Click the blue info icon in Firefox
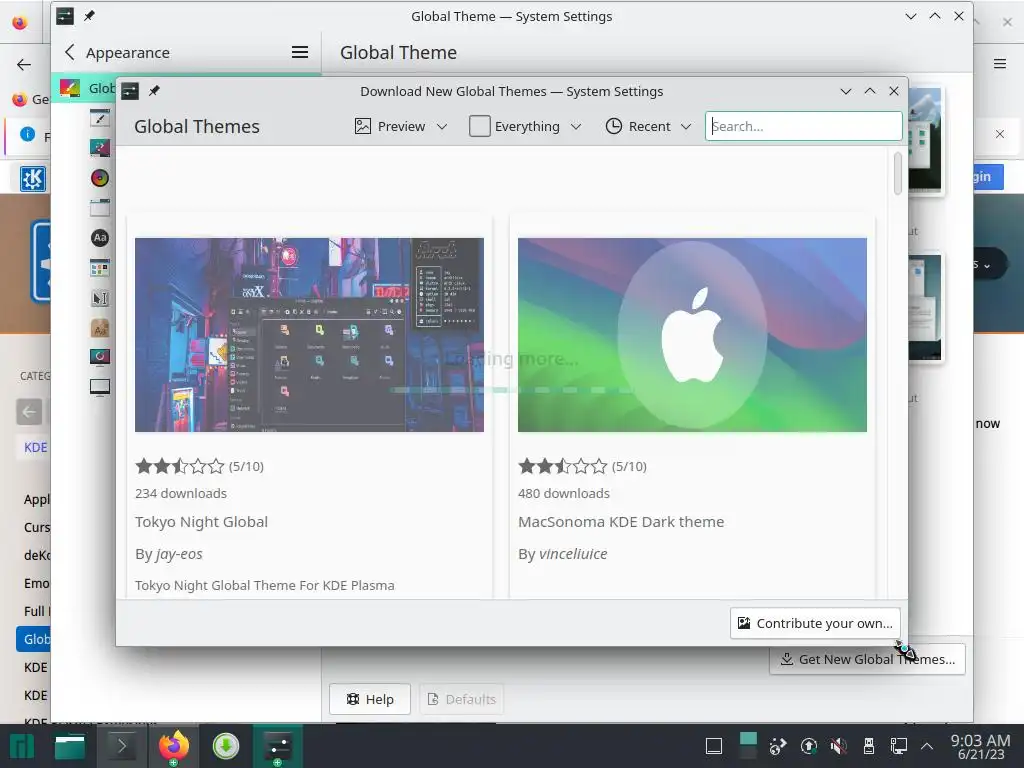Viewport: 1024px width, 768px height. pos(27,134)
